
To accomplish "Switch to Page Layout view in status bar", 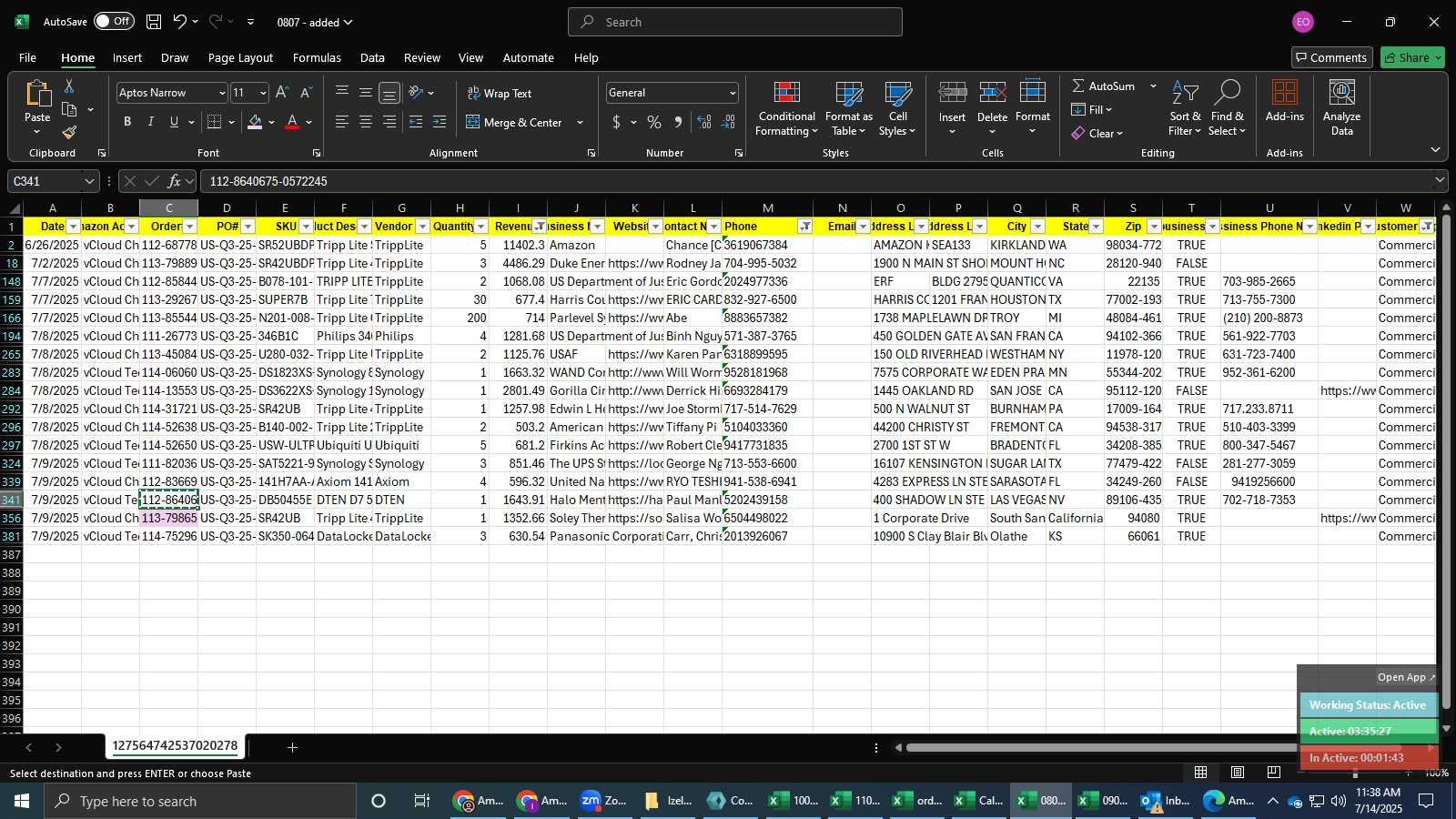I will pyautogui.click(x=1238, y=772).
